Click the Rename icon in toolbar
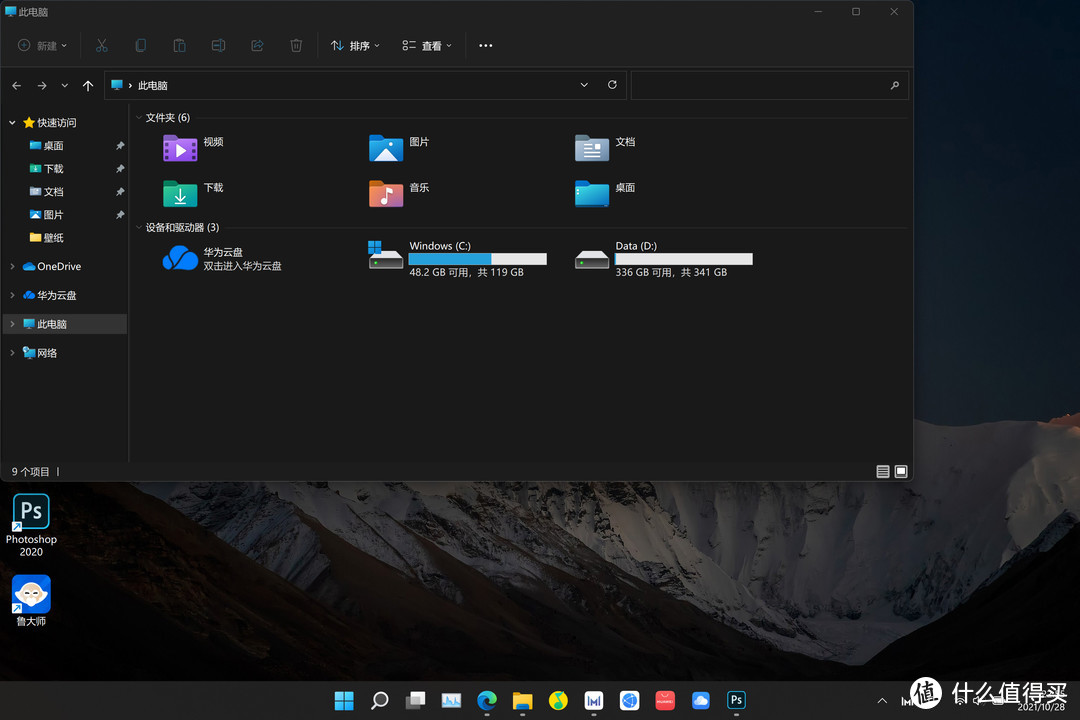Screen dimensions: 1080x720 pyautogui.click(x=218, y=45)
